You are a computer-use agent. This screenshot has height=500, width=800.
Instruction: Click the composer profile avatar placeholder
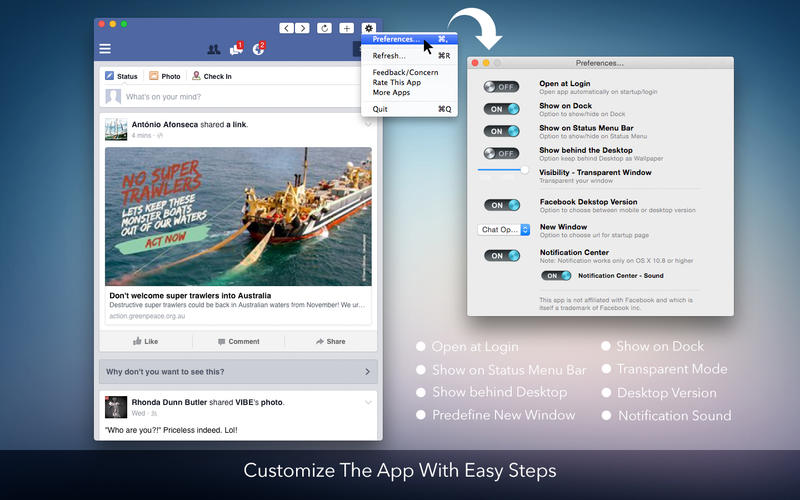coord(113,96)
